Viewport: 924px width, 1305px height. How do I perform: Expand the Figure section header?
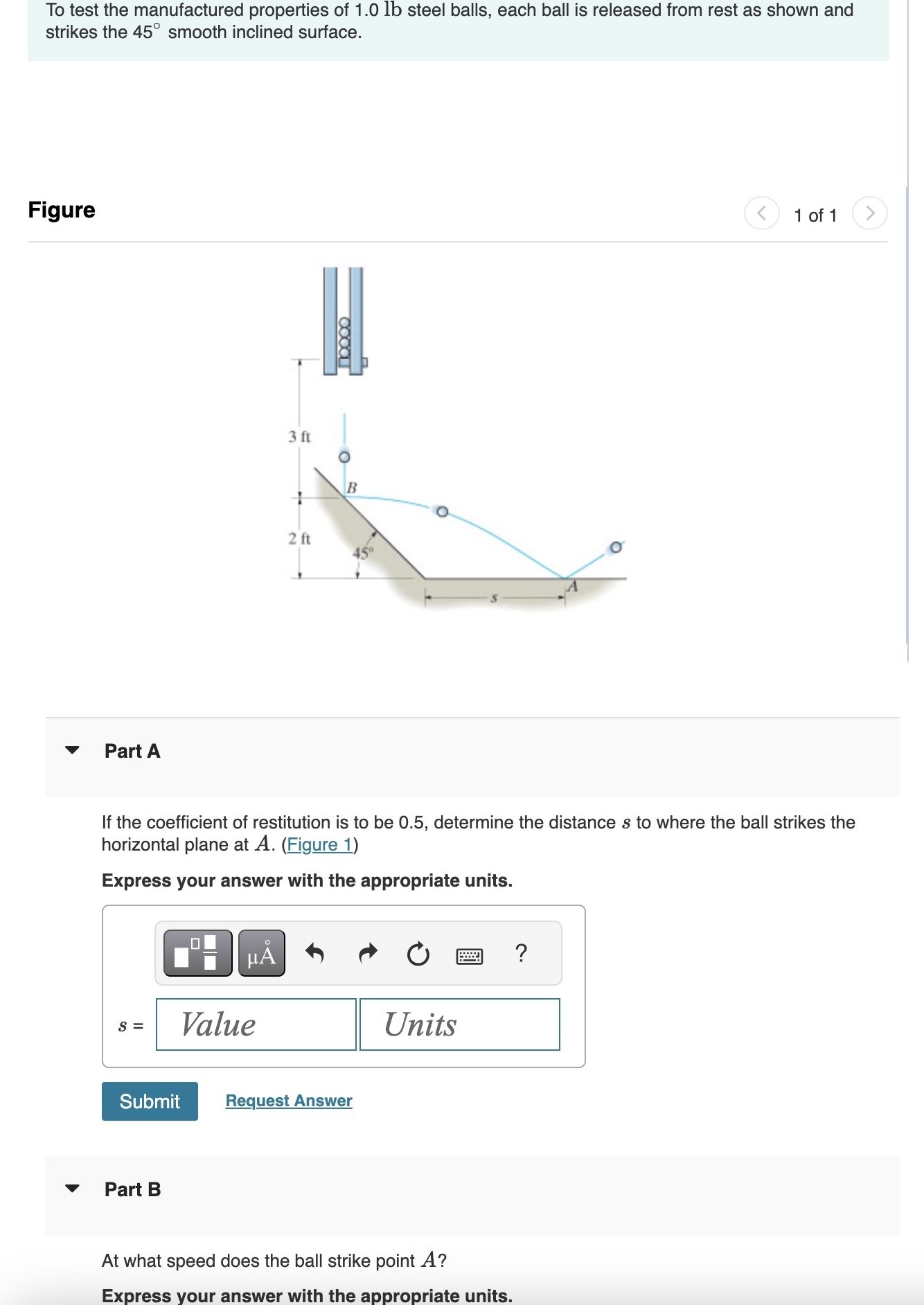pos(61,209)
